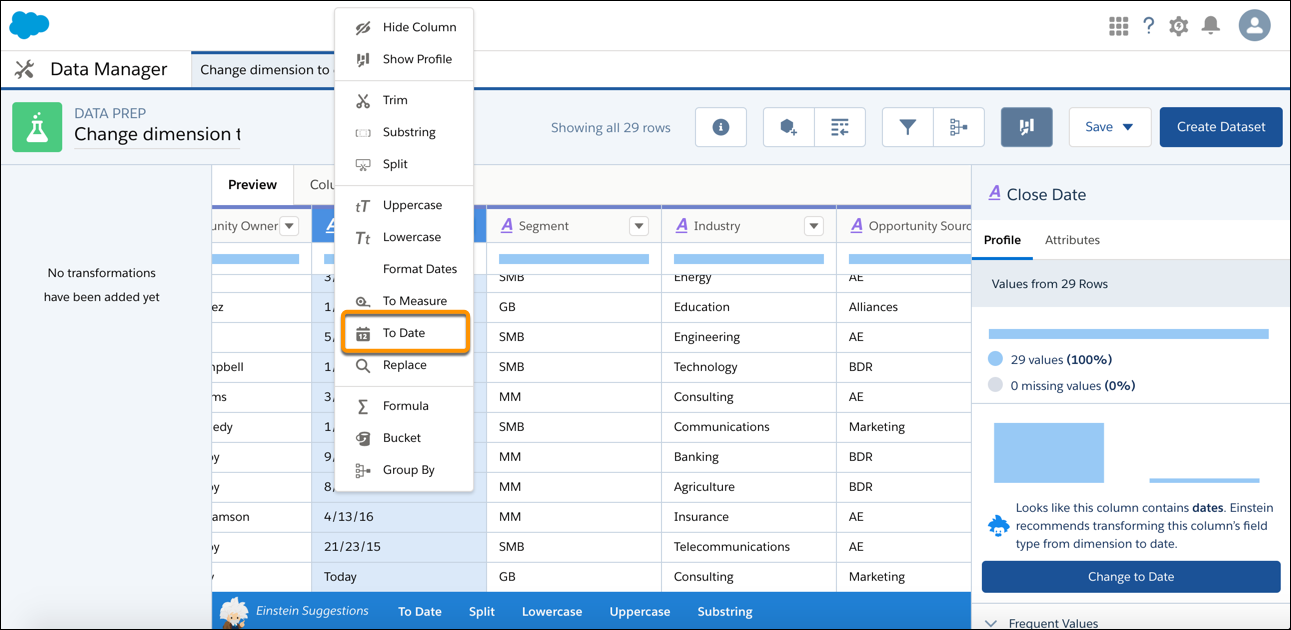This screenshot has height=630, width=1291.
Task: Click the group hierarchy icon button in toolbar
Action: pos(959,127)
